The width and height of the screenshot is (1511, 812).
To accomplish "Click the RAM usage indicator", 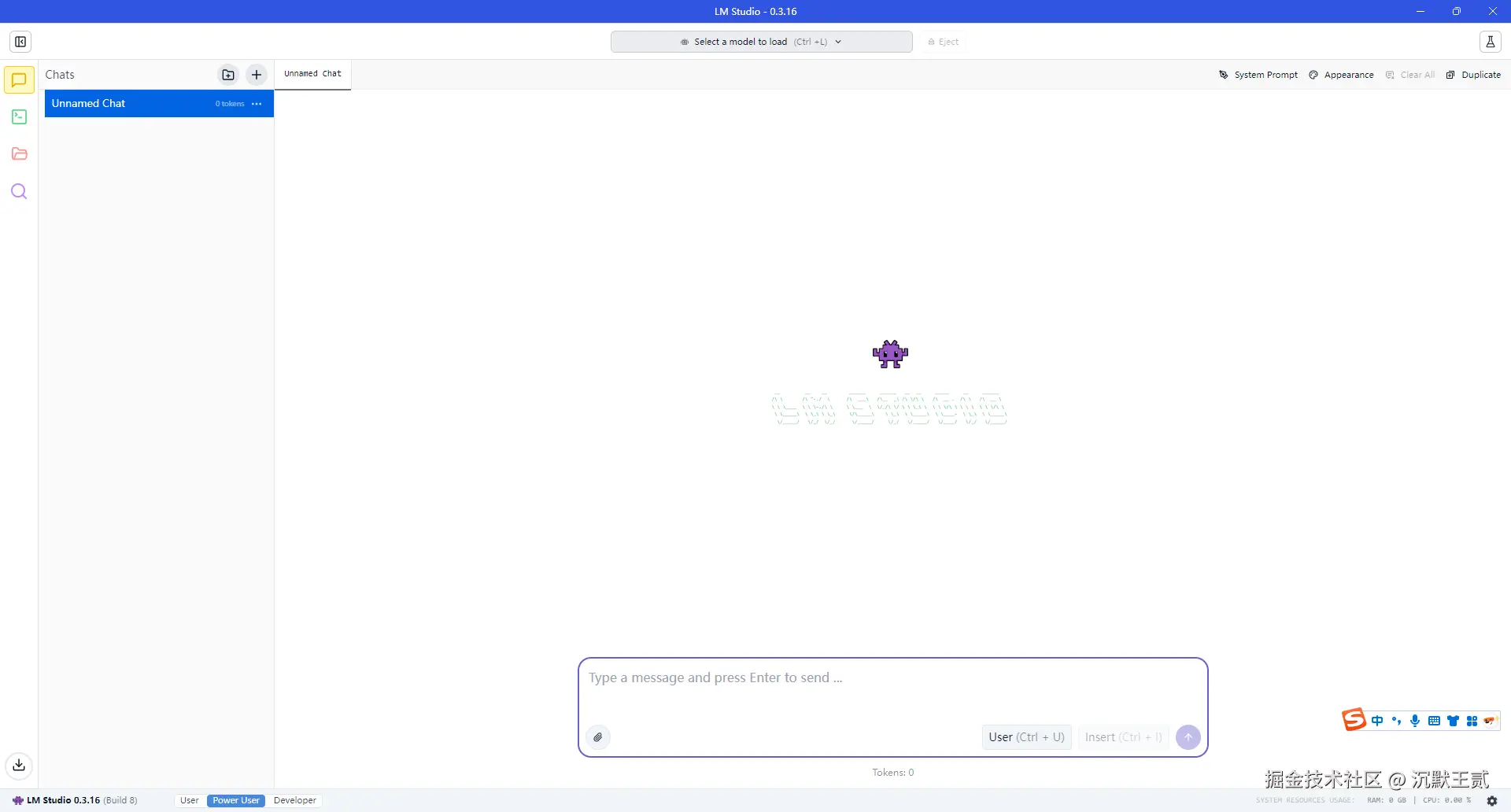I will click(x=1387, y=800).
